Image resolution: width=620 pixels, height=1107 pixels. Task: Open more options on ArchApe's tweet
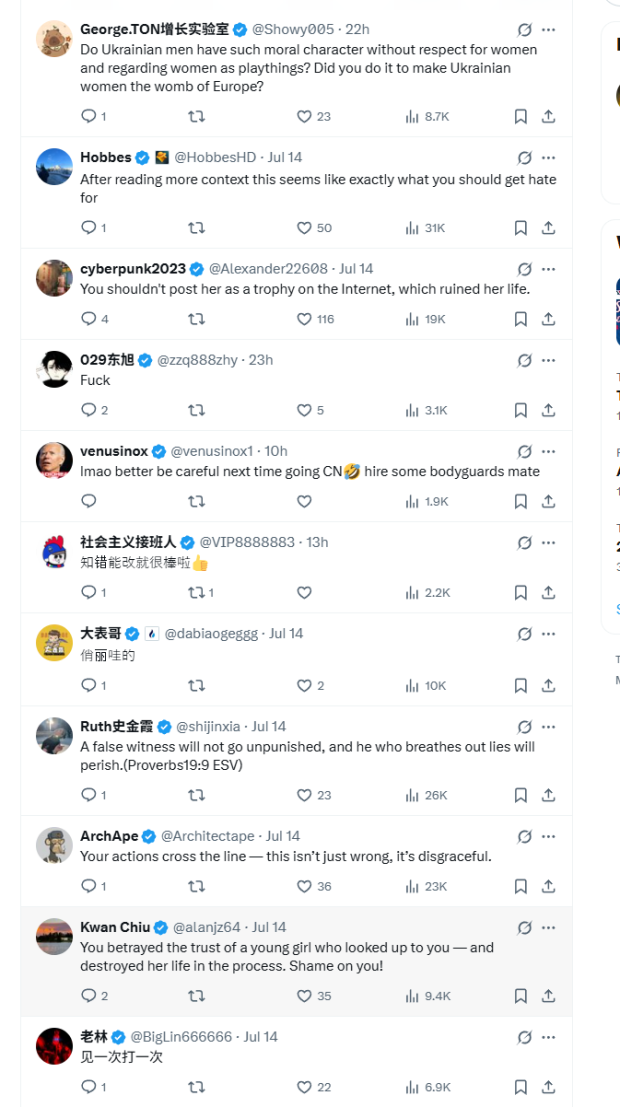click(548, 836)
